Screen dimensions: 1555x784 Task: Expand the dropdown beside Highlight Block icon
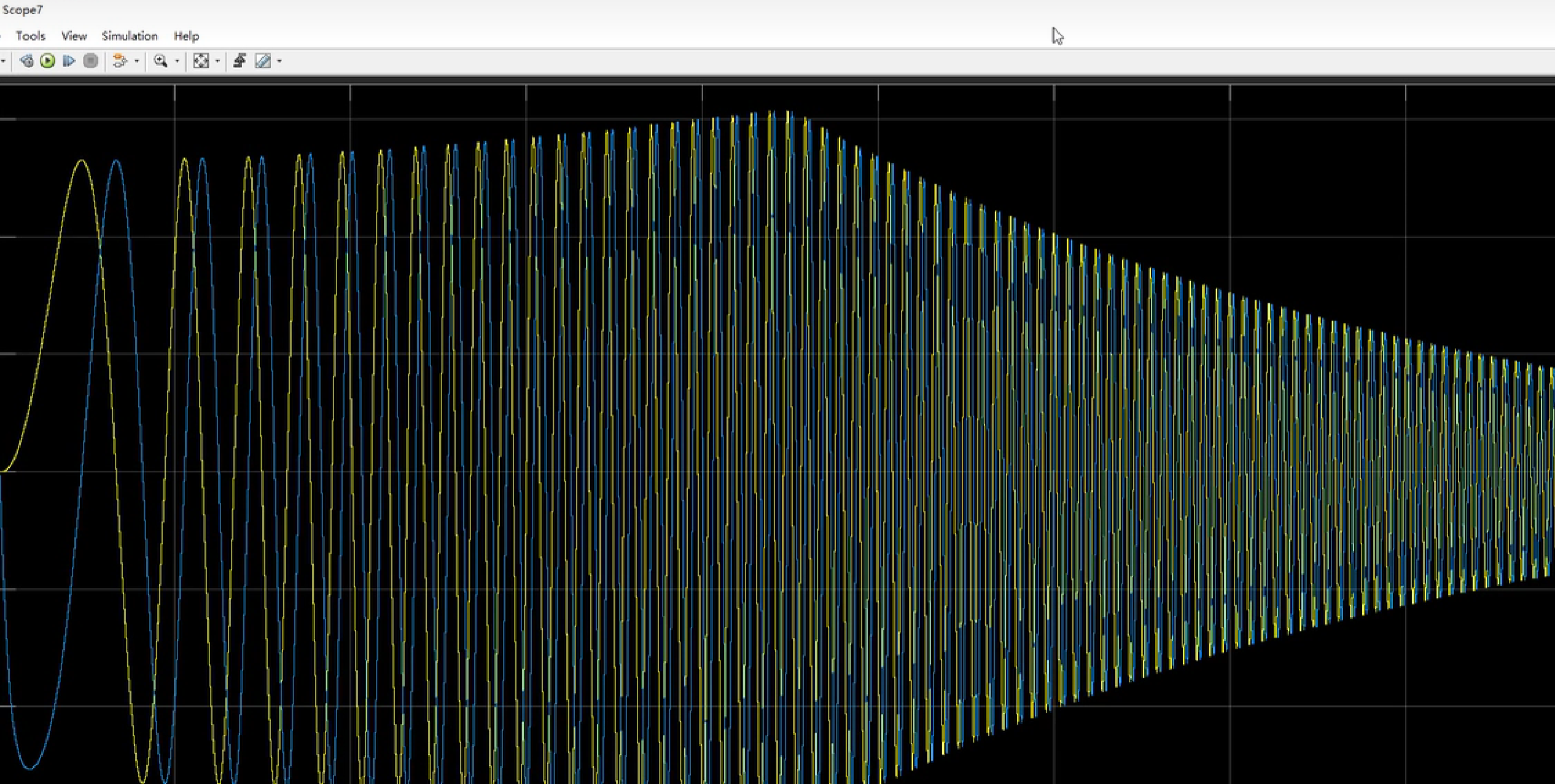click(x=136, y=61)
